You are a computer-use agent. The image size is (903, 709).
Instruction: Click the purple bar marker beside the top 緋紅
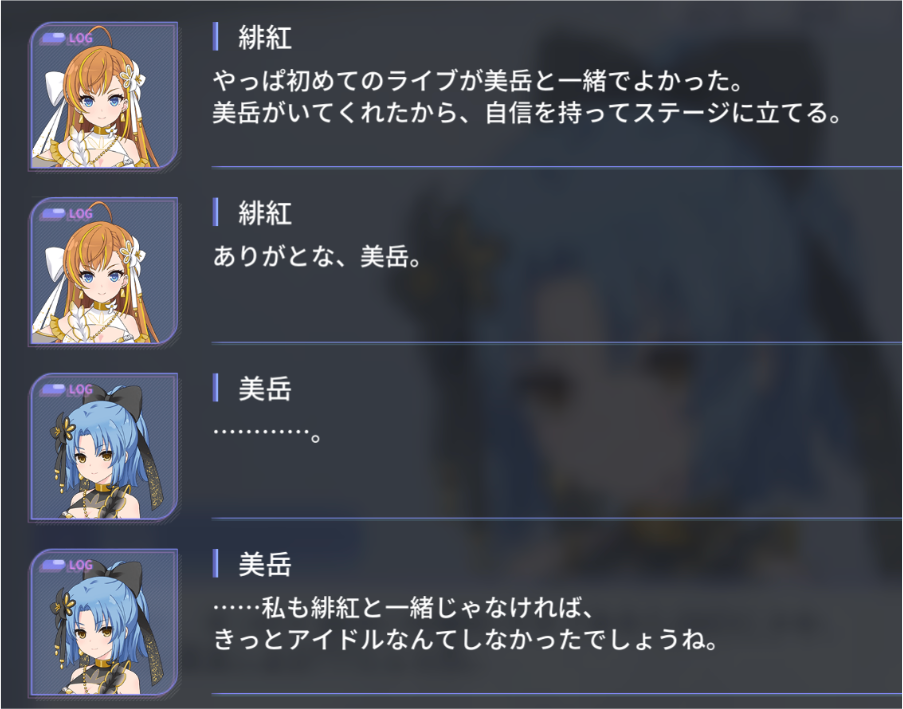[x=215, y=37]
